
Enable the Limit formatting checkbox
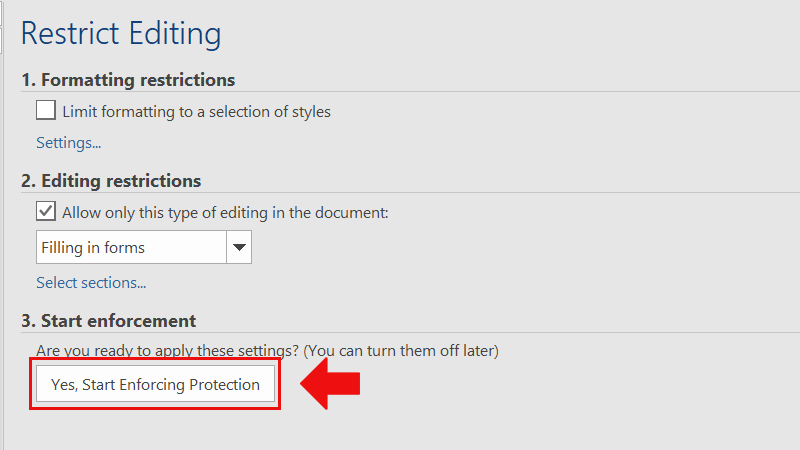point(46,111)
